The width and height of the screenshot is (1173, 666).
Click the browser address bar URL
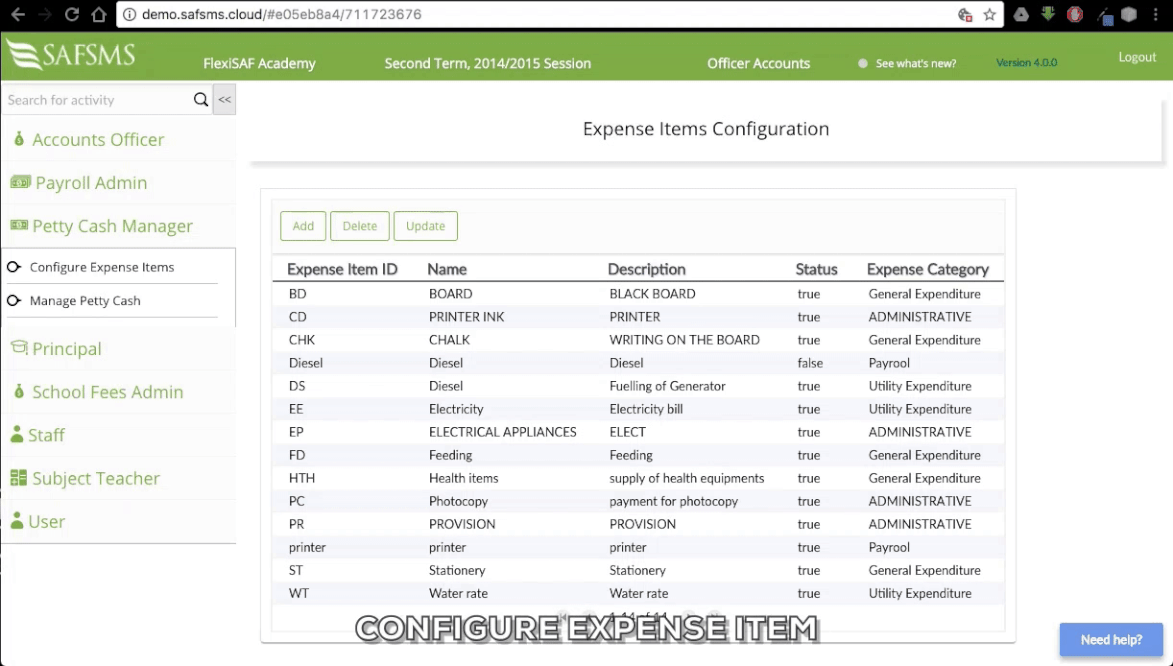click(281, 14)
